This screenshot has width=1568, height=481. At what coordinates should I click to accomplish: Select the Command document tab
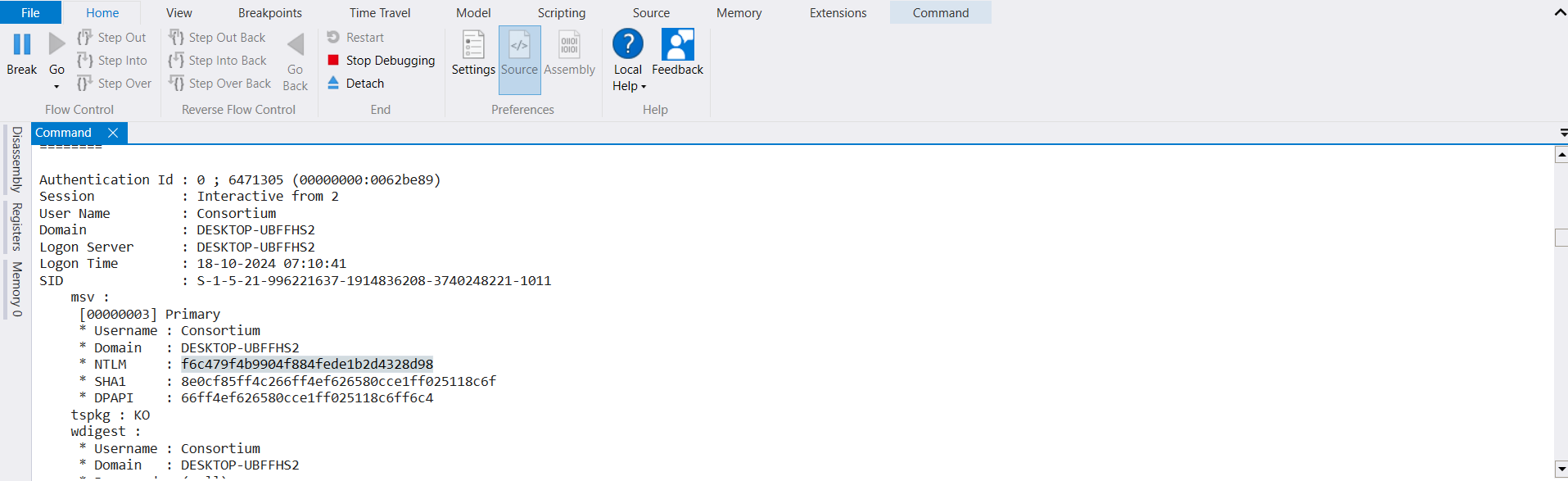tap(63, 133)
